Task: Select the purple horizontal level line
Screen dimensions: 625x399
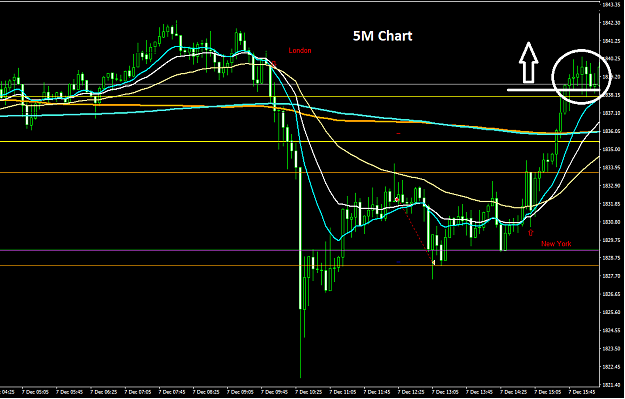Action: coord(299,250)
